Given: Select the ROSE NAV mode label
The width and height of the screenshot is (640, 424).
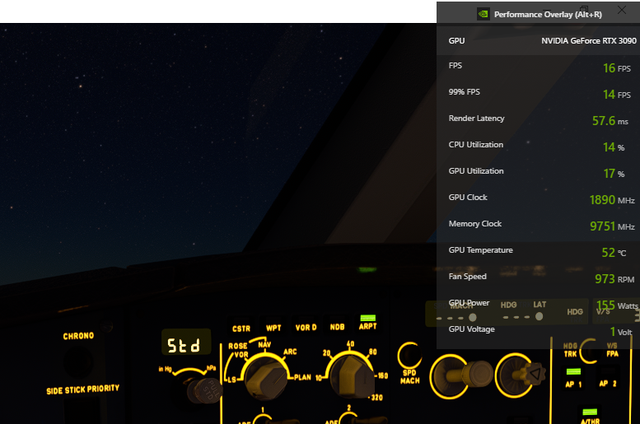Looking at the screenshot, I should [264, 345].
